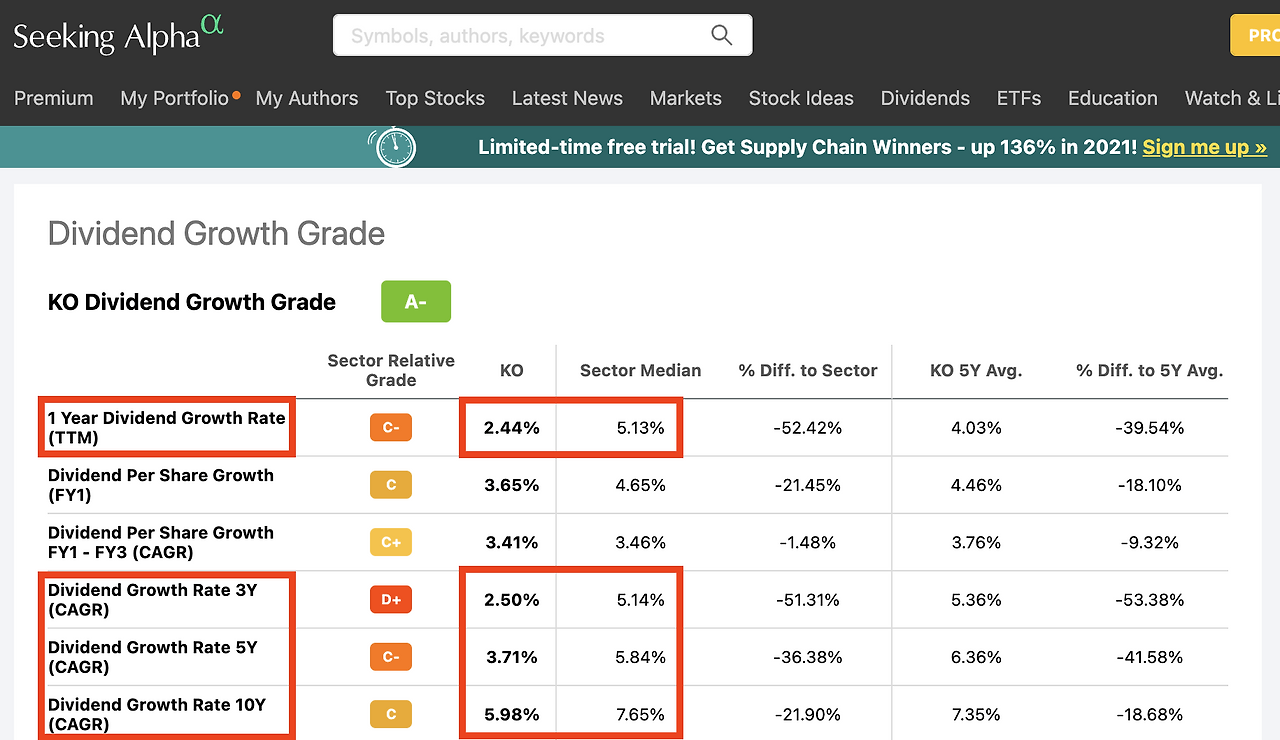Viewport: 1280px width, 740px height.
Task: Open My Authors in the navigation bar
Action: point(307,98)
